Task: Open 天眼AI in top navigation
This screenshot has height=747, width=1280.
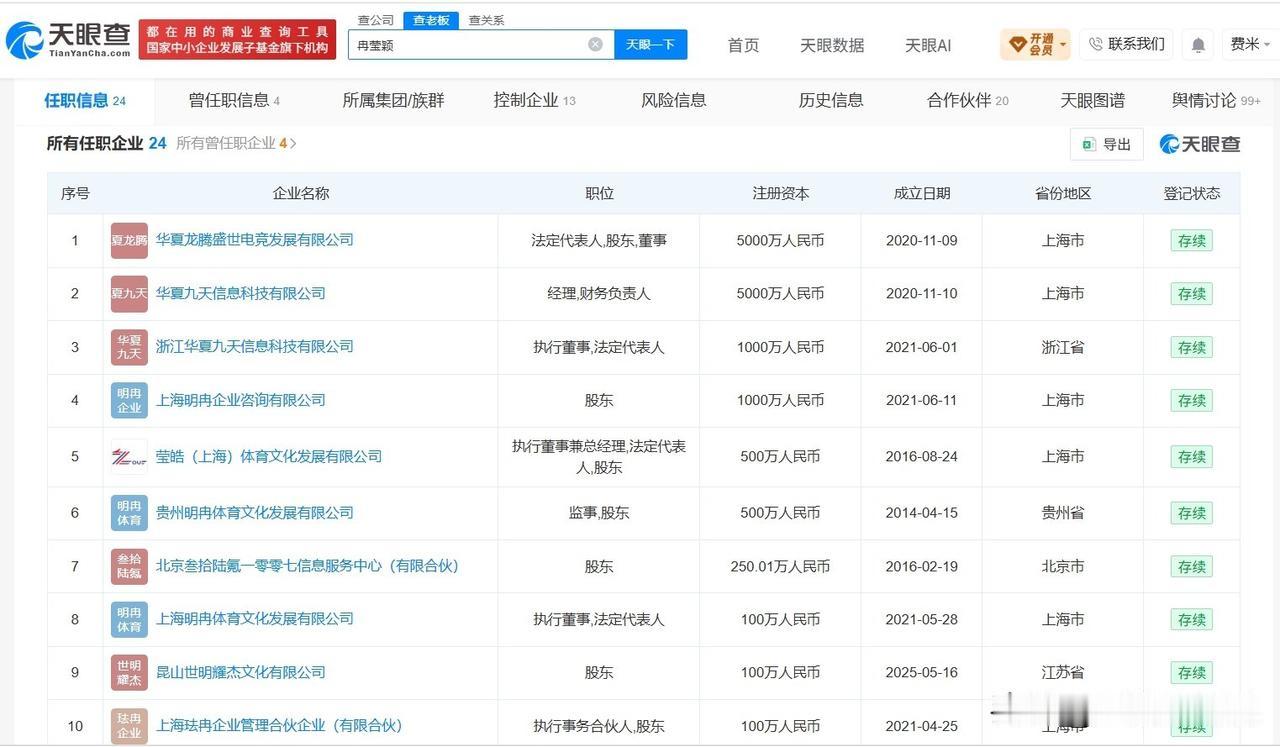Action: [x=928, y=45]
